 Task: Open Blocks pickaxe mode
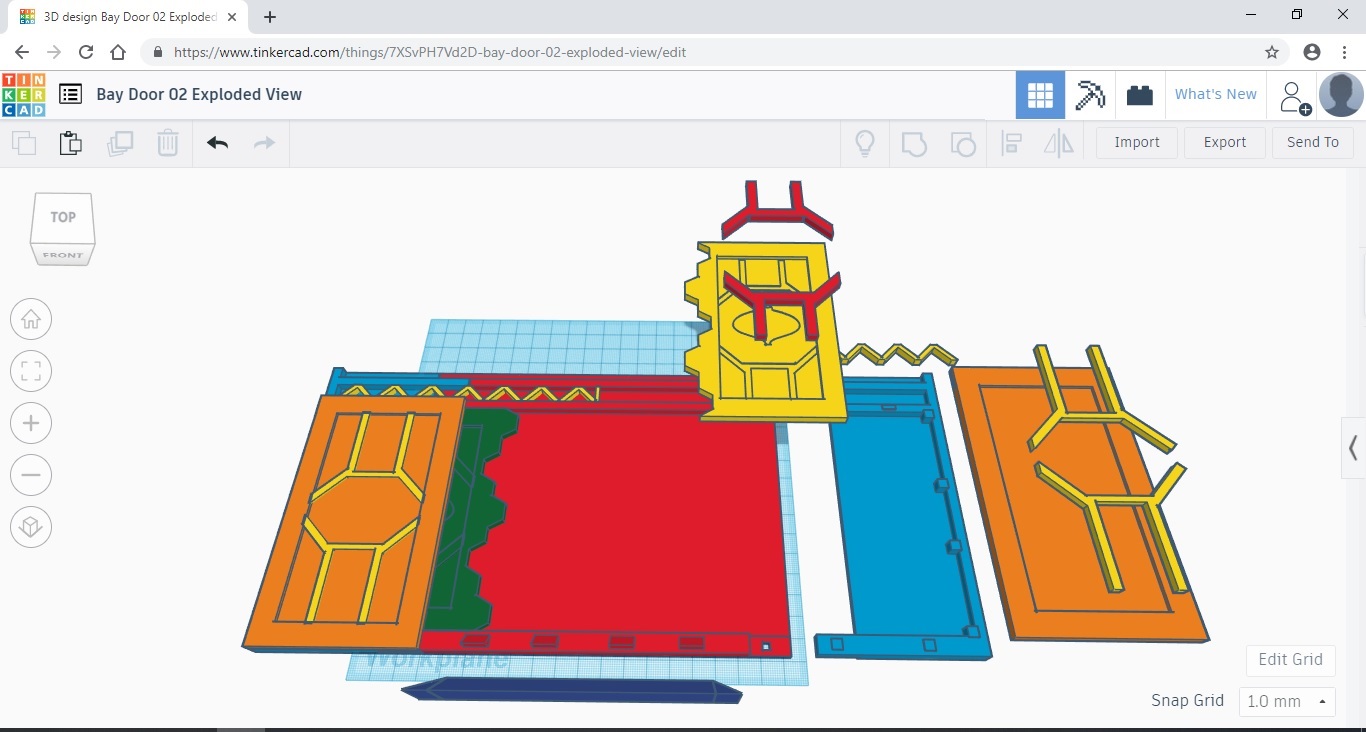[x=1089, y=95]
